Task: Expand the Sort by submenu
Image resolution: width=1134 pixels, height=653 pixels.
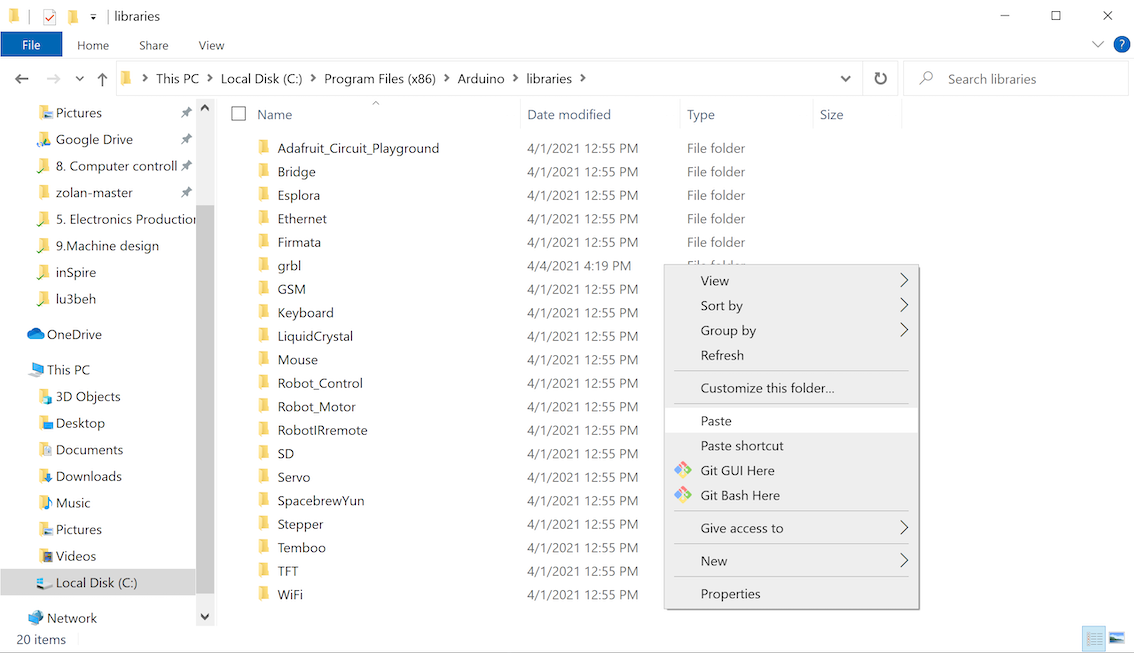Action: [791, 305]
